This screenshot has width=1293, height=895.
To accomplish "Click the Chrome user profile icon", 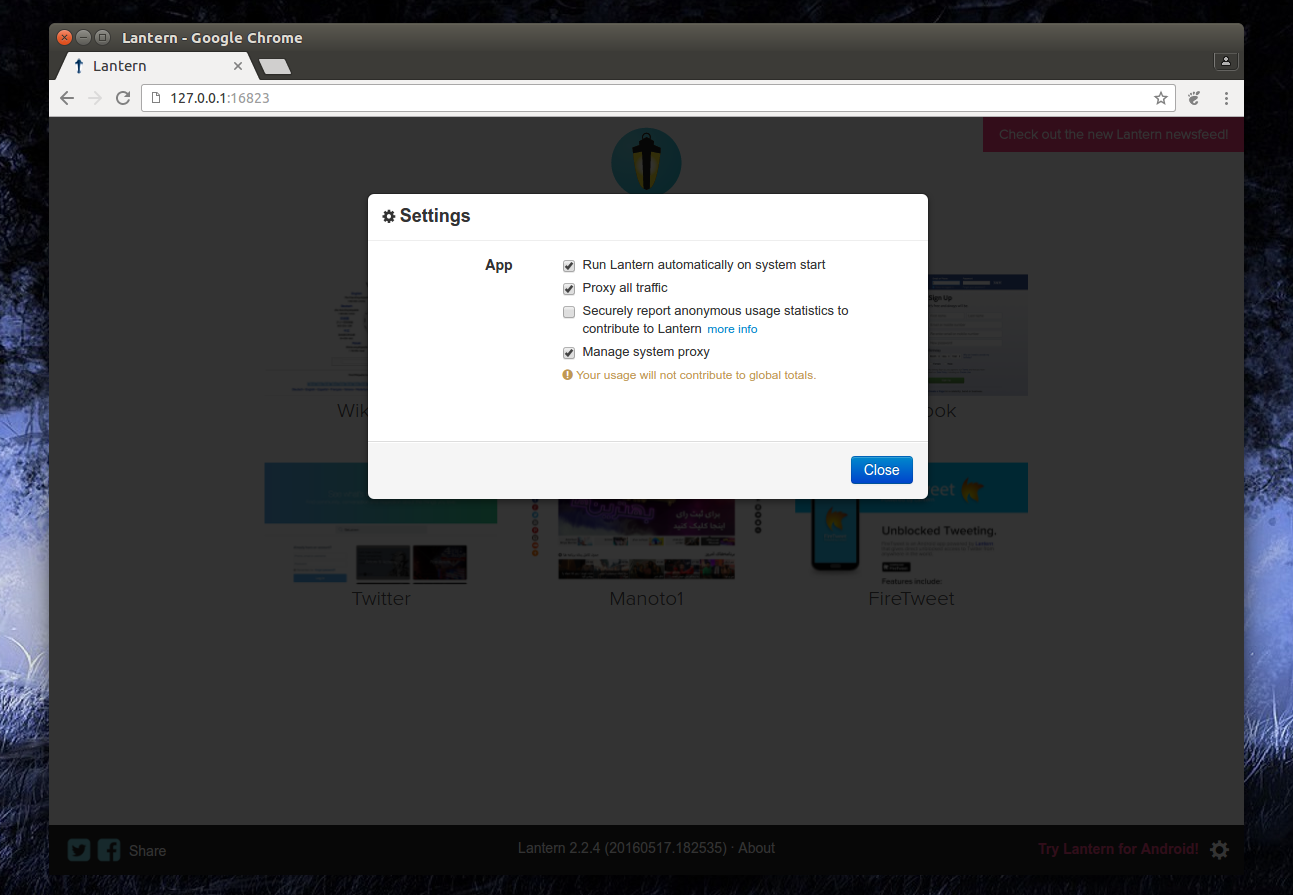I will click(1226, 62).
